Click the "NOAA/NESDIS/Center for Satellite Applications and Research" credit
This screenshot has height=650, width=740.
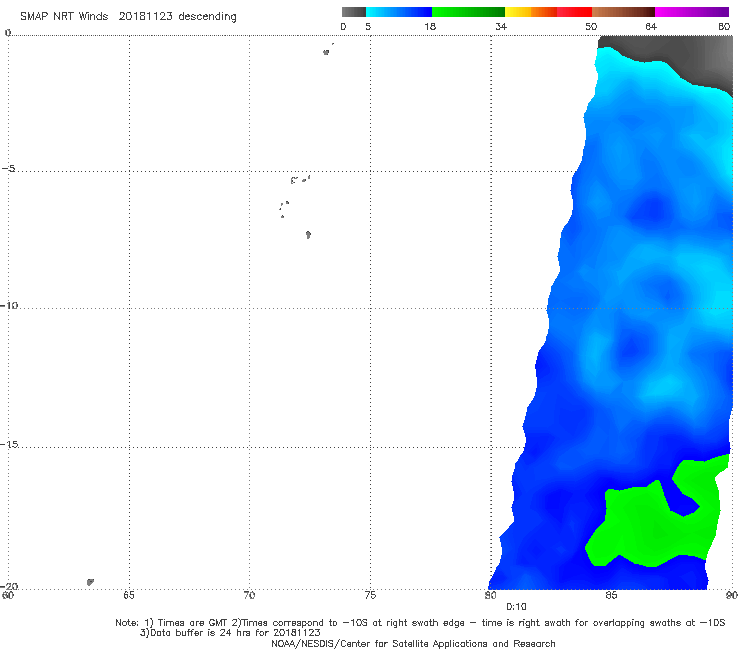[x=413, y=644]
